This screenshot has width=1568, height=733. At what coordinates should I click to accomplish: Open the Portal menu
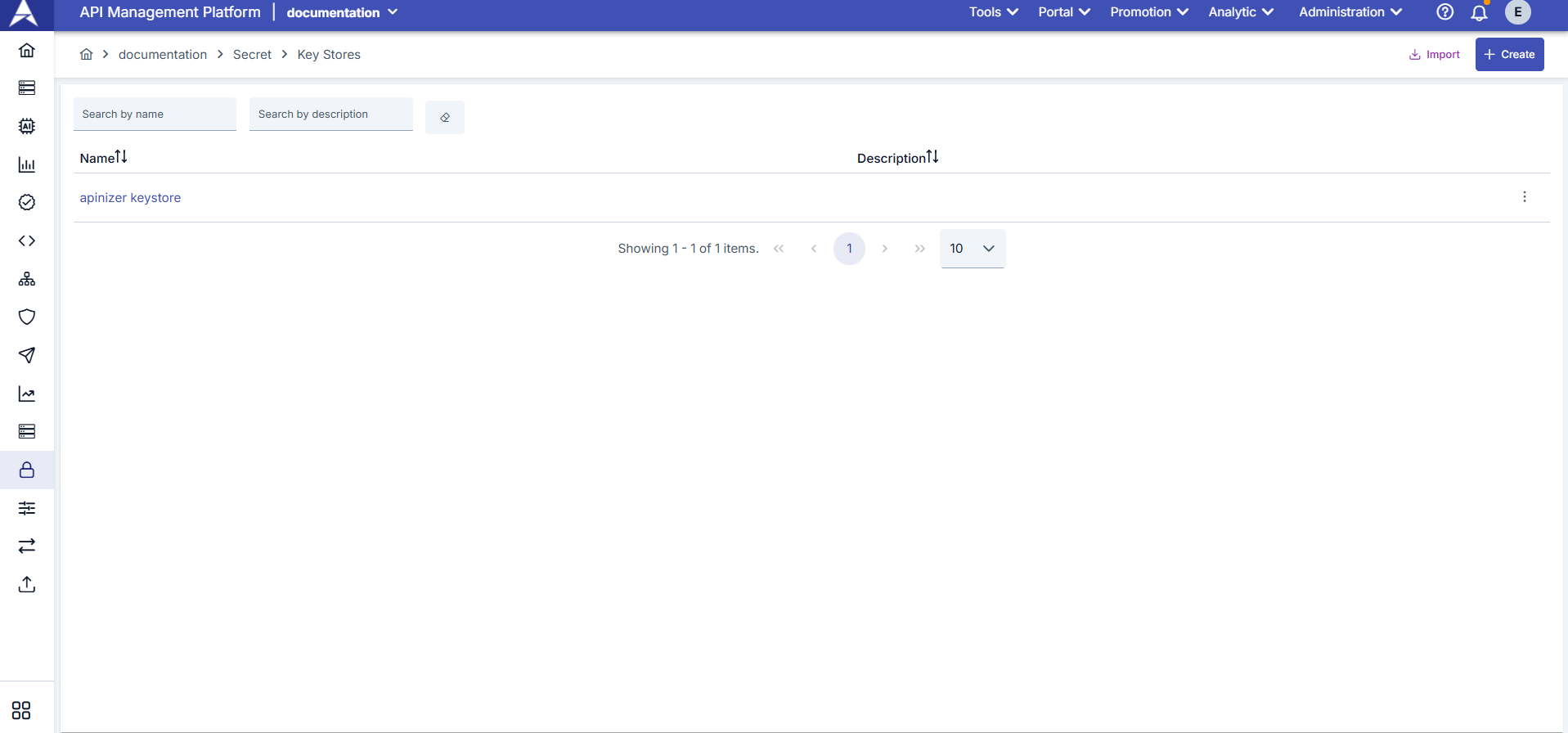[1064, 12]
